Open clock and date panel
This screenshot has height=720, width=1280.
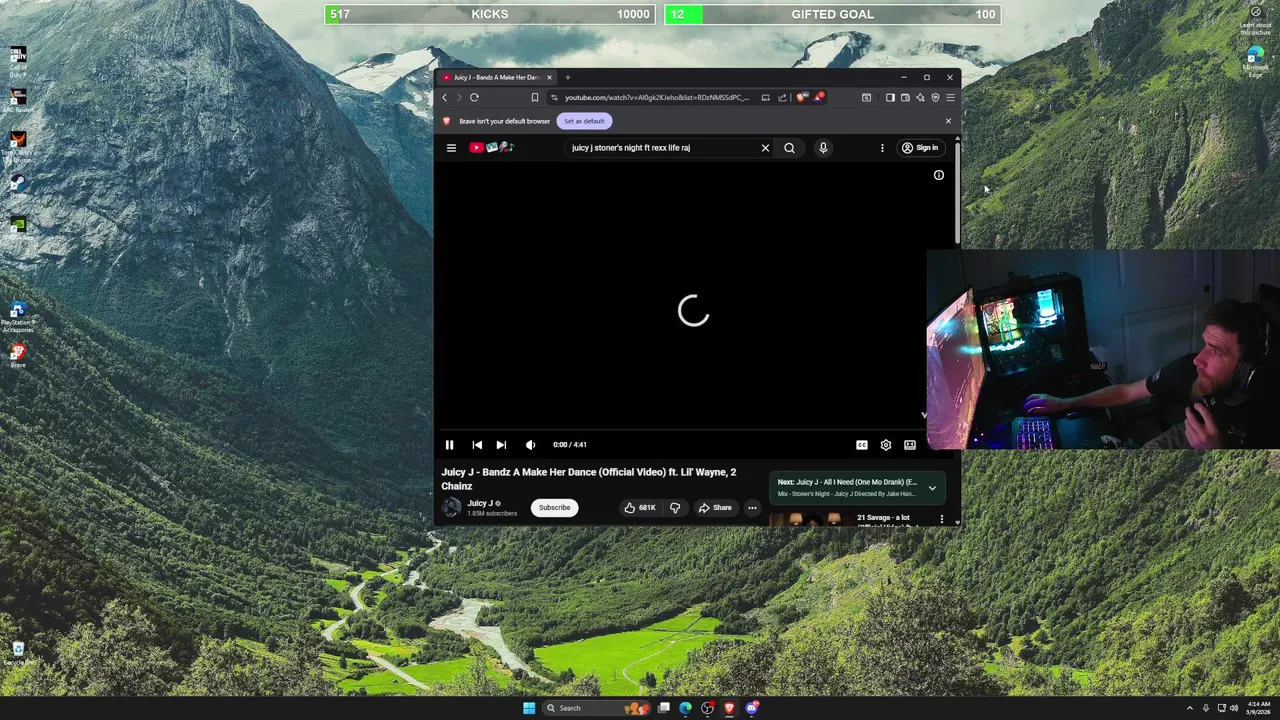(1258, 708)
